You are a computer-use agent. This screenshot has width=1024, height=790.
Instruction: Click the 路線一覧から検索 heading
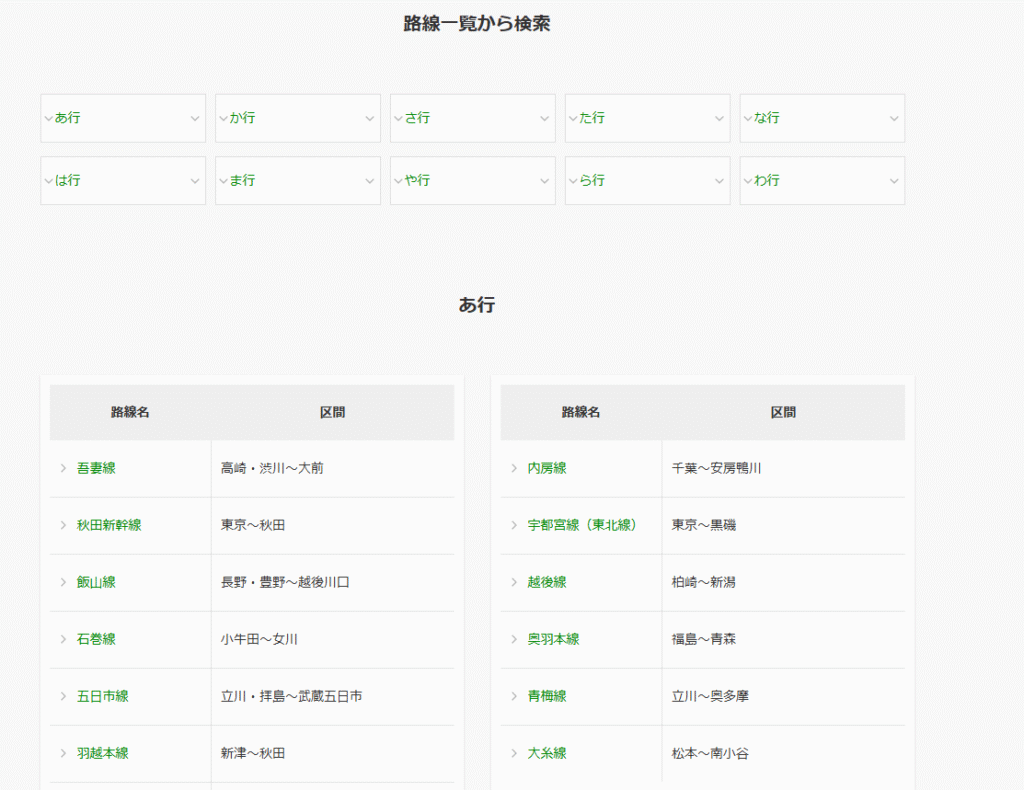(x=477, y=24)
